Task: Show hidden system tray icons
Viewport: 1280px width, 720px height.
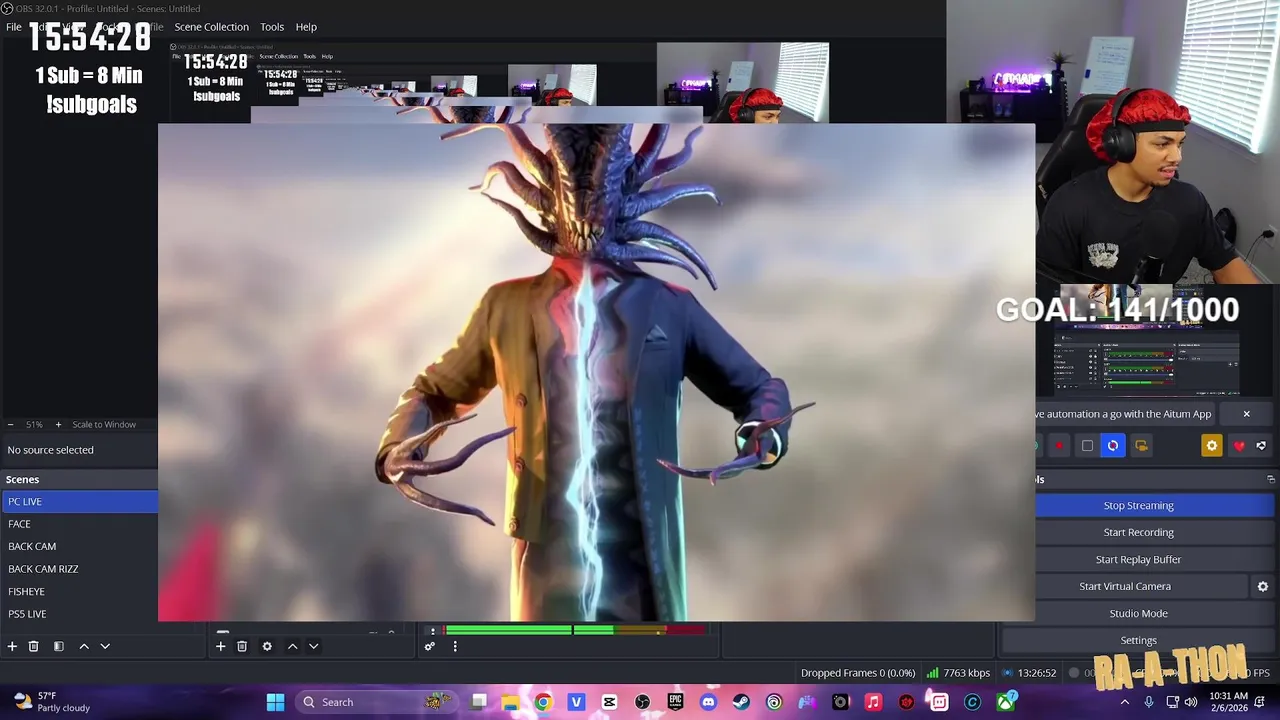Action: point(1125,702)
